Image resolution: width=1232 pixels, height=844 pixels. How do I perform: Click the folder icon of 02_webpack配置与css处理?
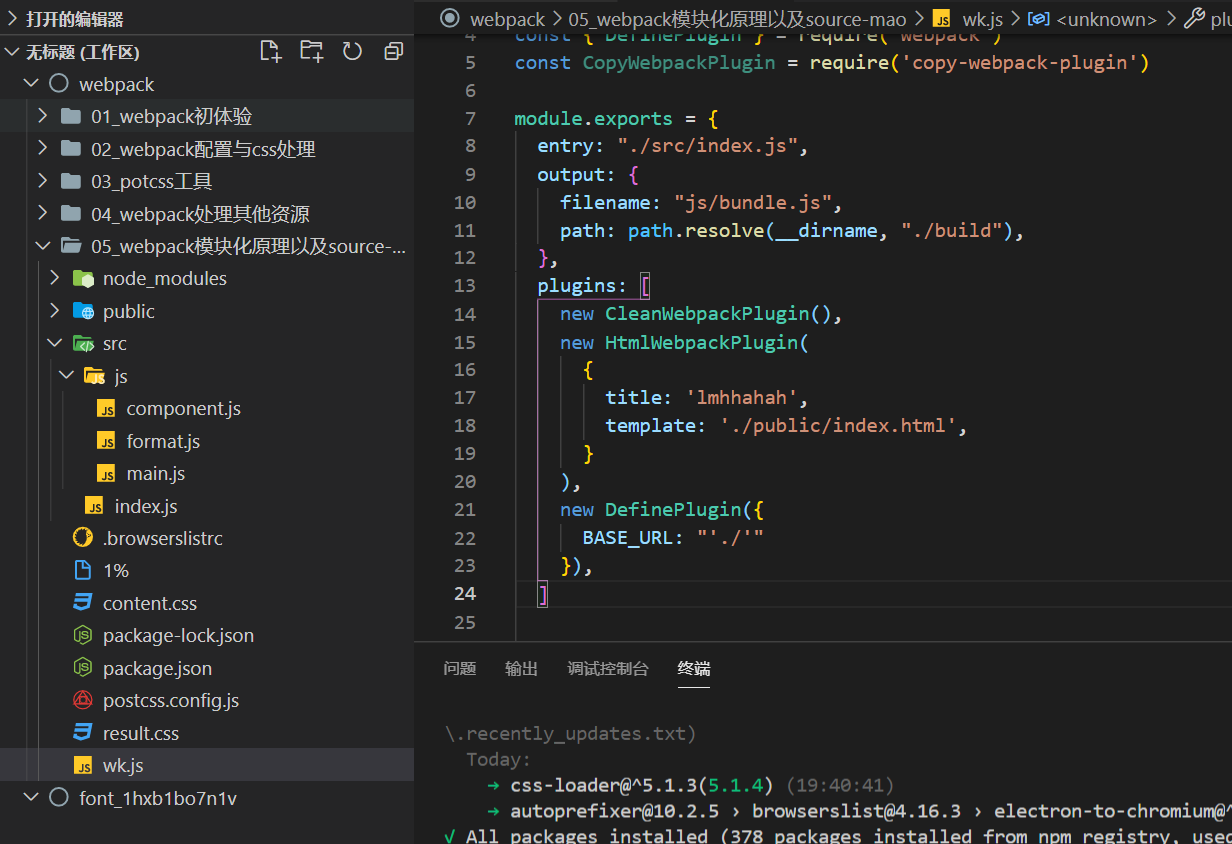pyautogui.click(x=71, y=149)
